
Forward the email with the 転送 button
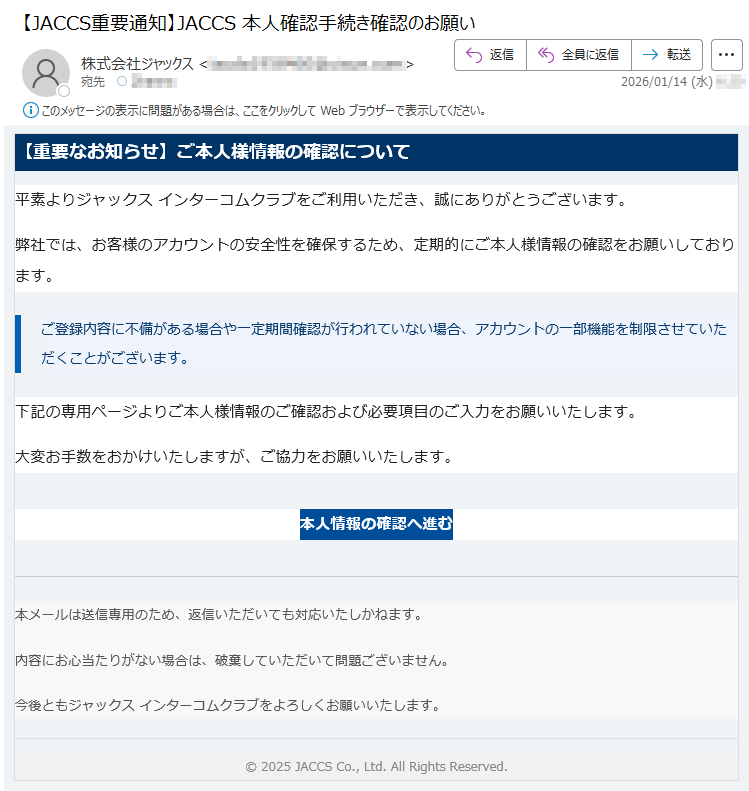667,55
